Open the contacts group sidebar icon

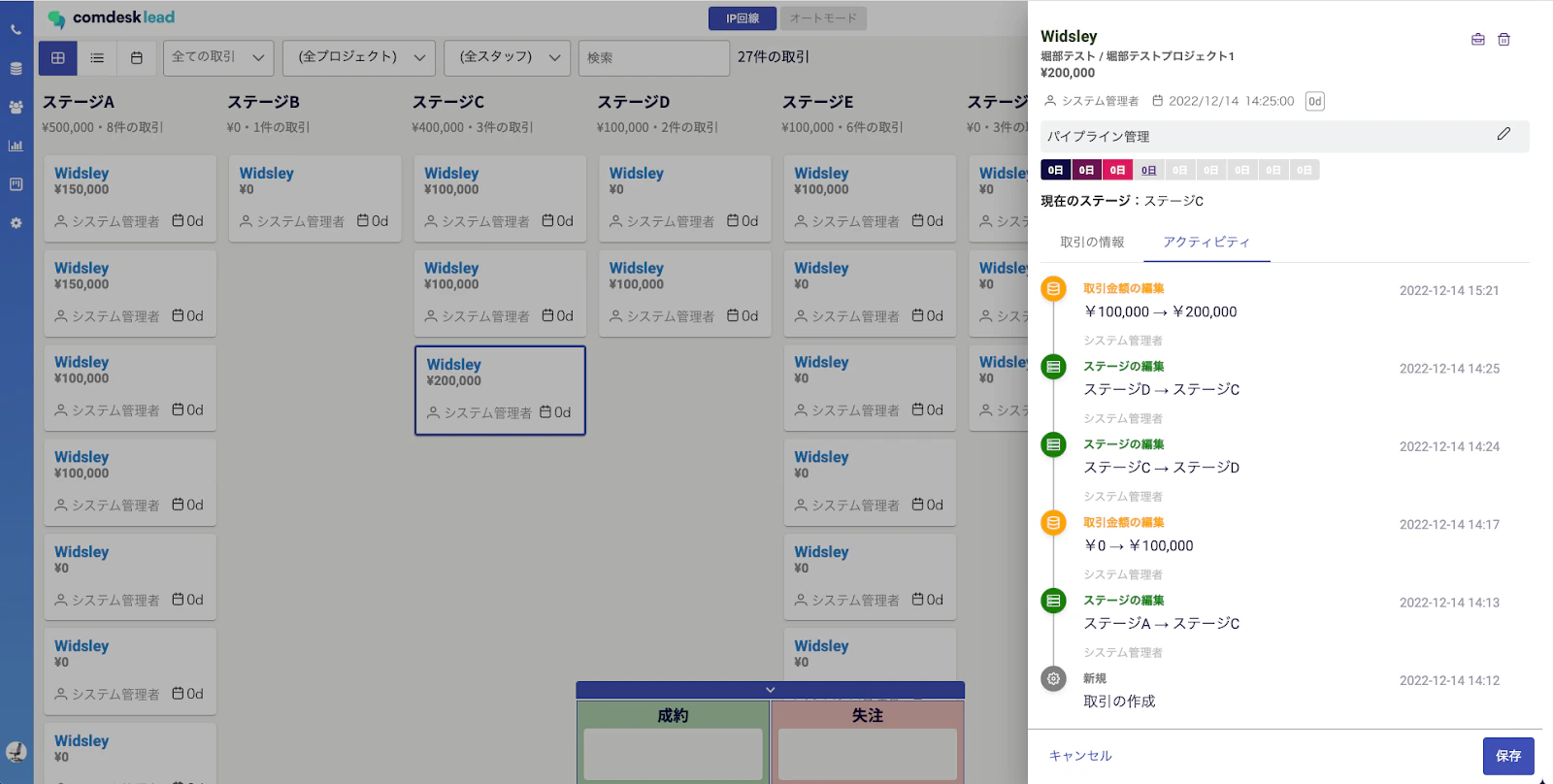(16, 108)
